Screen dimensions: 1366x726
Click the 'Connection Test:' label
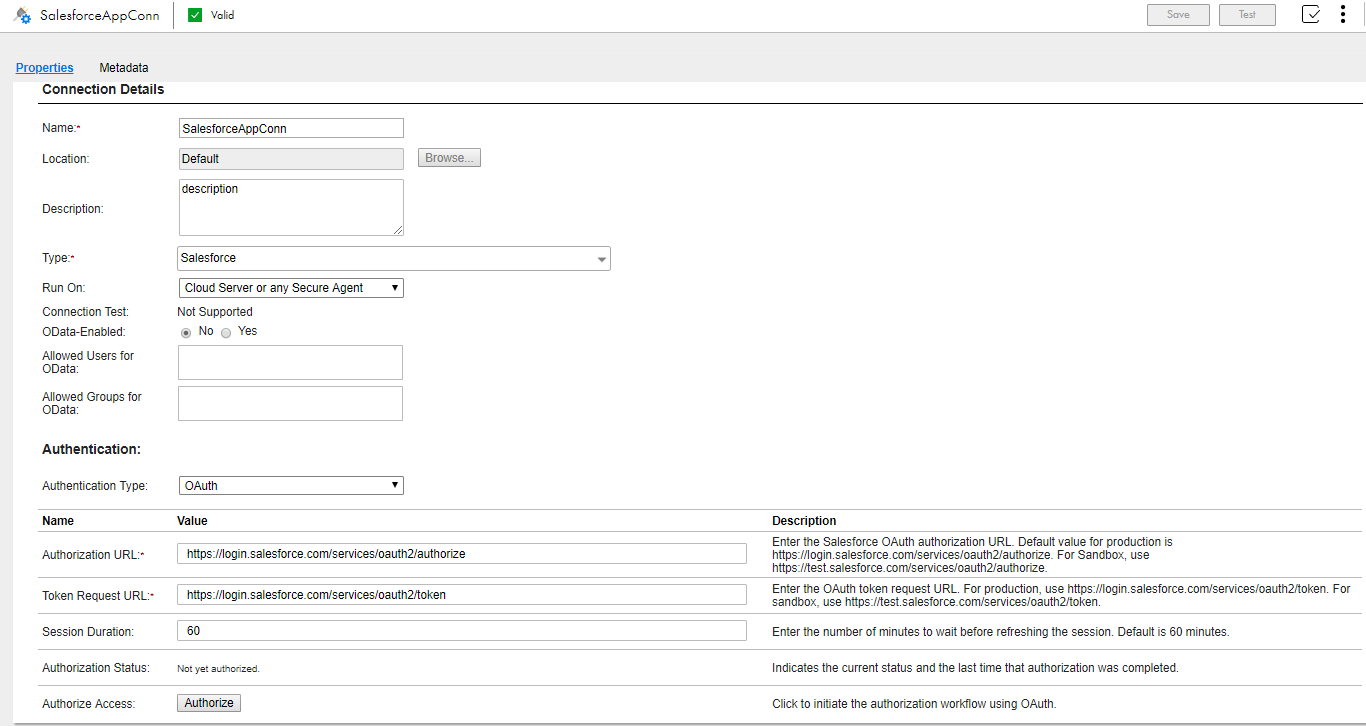tap(85, 312)
